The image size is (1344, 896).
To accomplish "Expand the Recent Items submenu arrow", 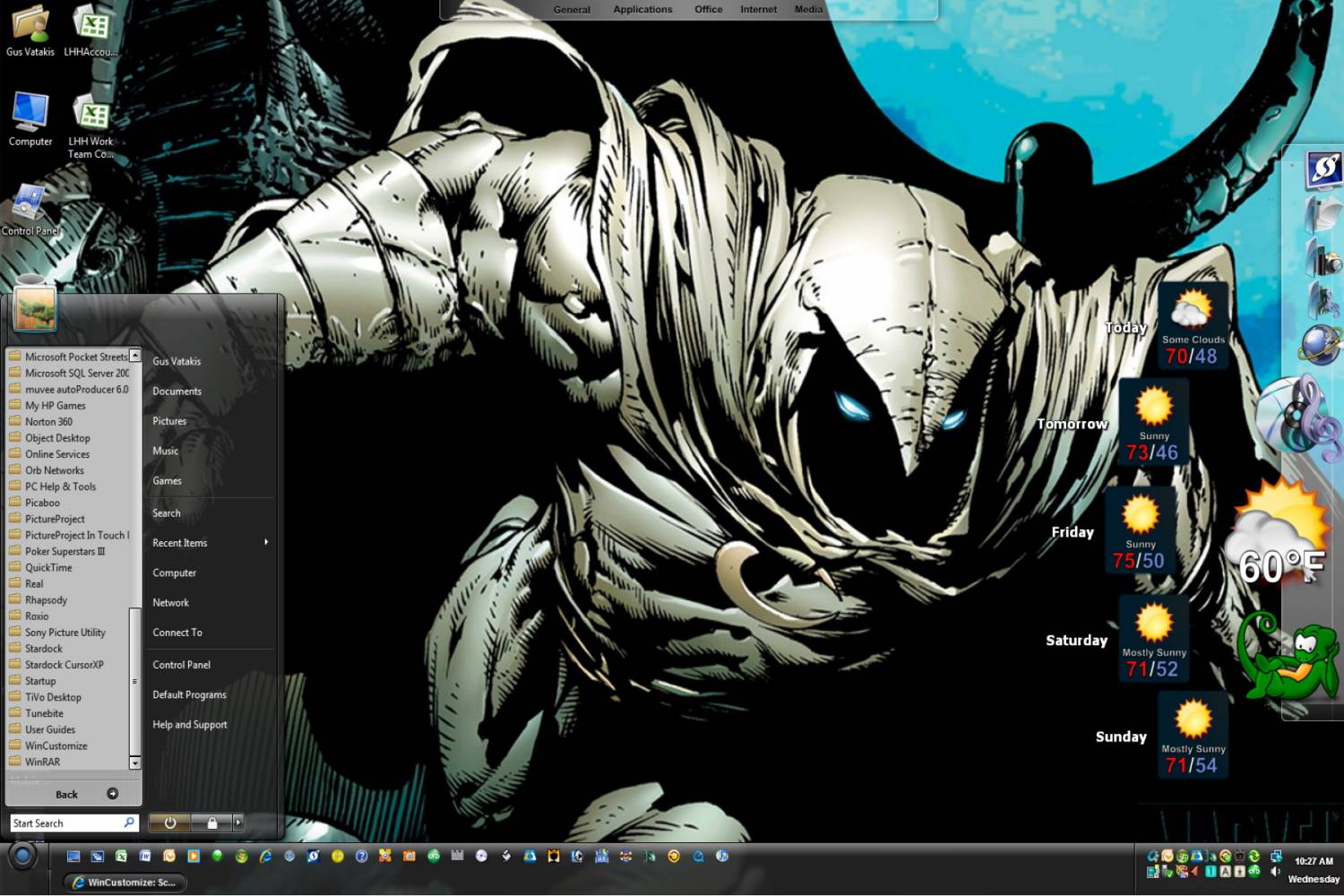I will coord(266,542).
